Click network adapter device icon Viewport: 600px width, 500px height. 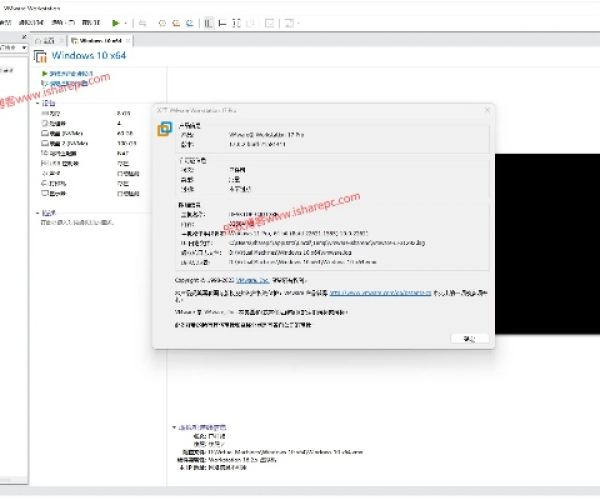pos(45,153)
